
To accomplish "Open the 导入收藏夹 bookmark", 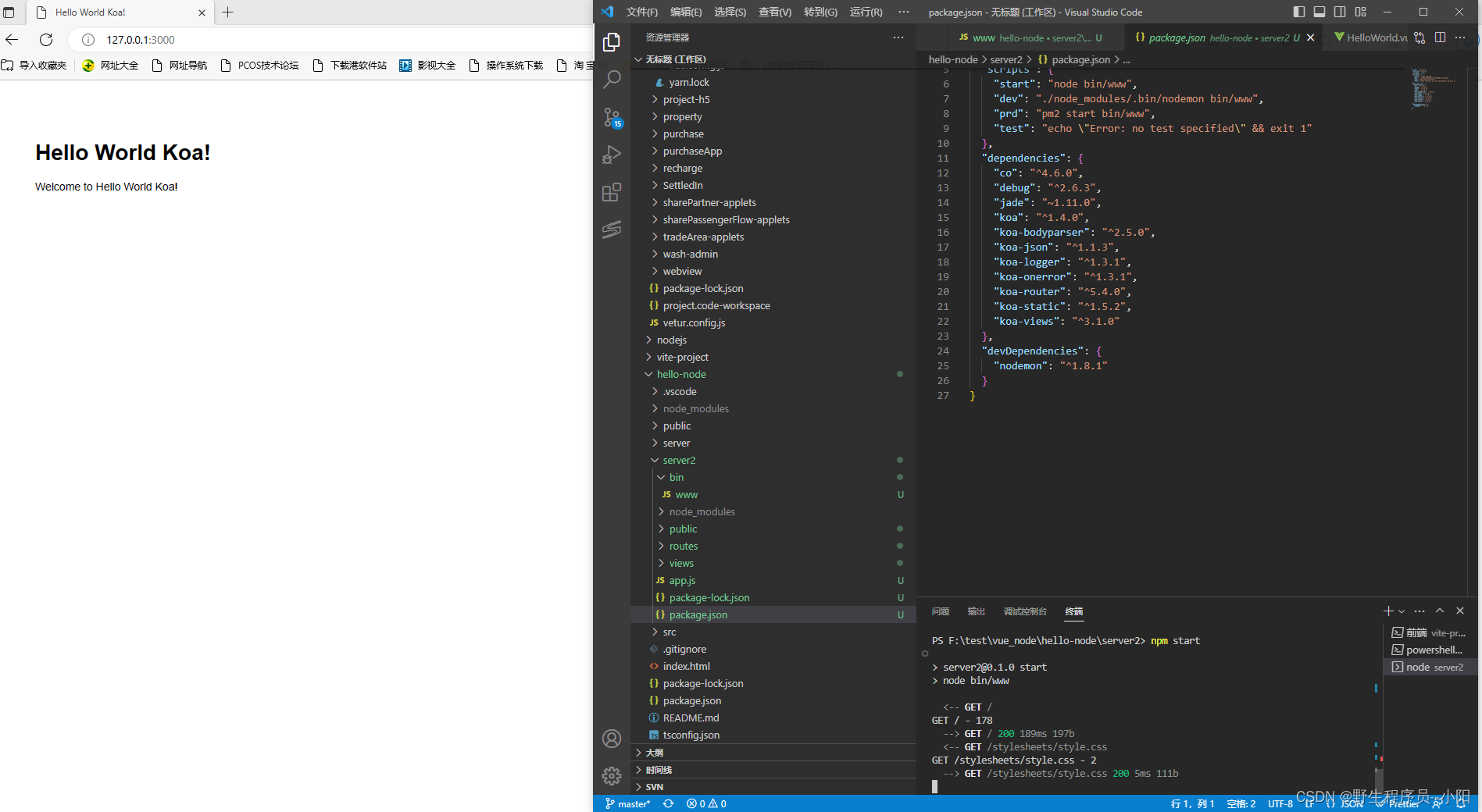I will (x=34, y=66).
